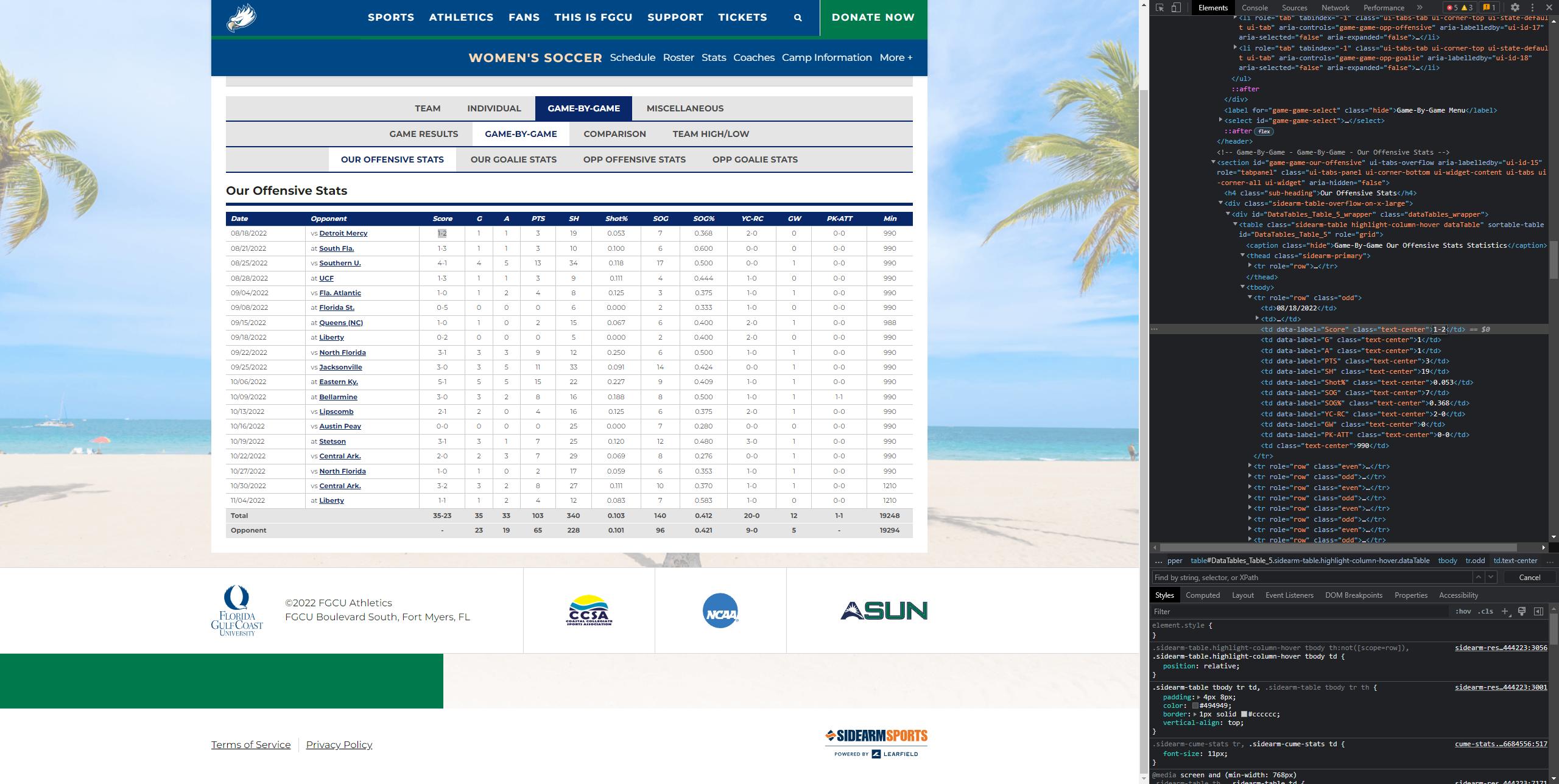Activate the inspect element picker icon
The image size is (1559, 784).
coord(1160,8)
